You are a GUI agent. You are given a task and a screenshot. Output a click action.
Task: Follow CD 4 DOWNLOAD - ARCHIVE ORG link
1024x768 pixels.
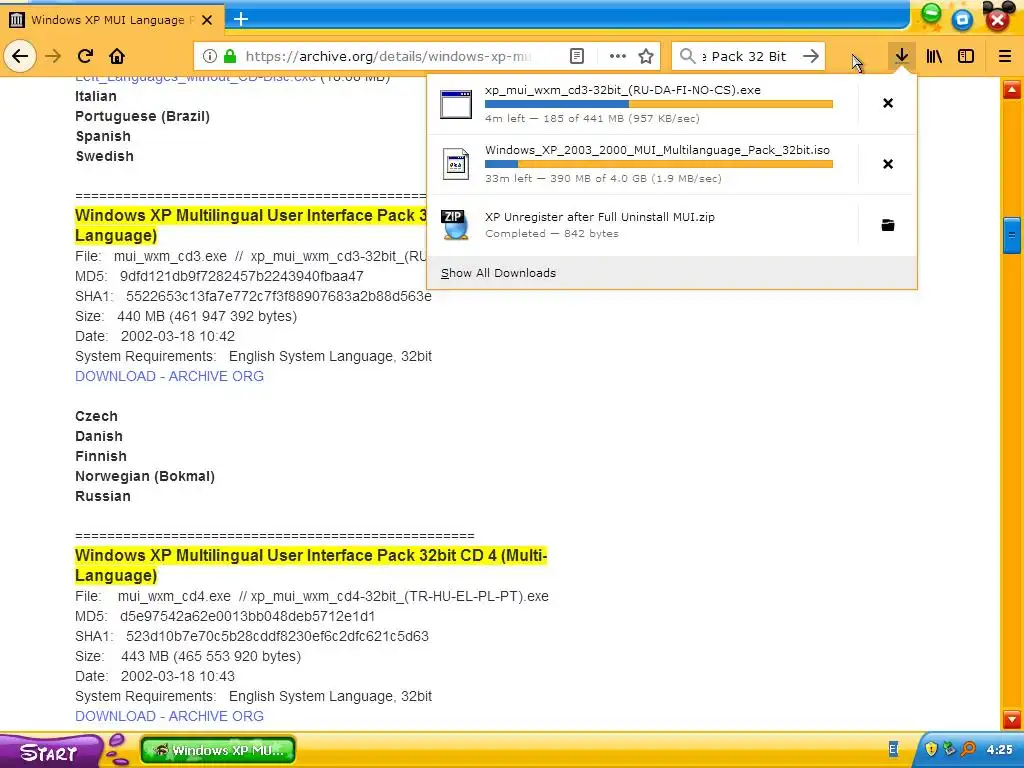coord(169,716)
